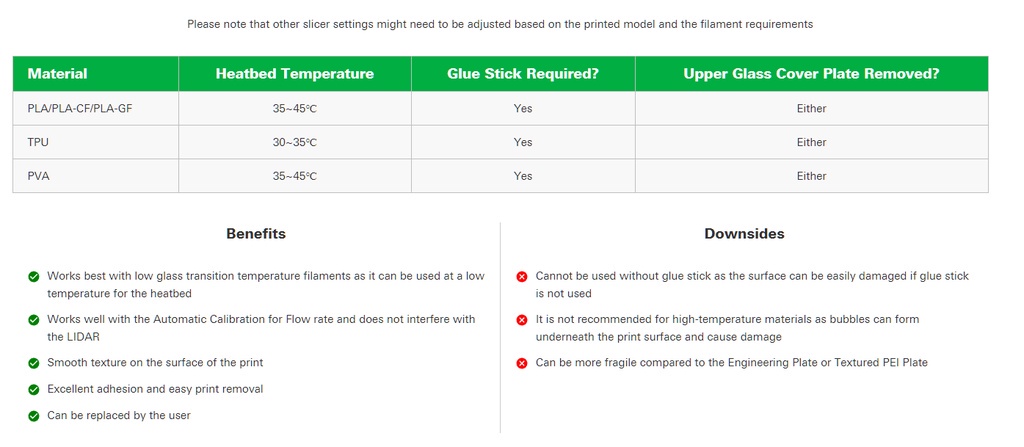The width and height of the screenshot is (1024, 447).
Task: Click the Heatbed Temperature column header
Action: click(295, 74)
